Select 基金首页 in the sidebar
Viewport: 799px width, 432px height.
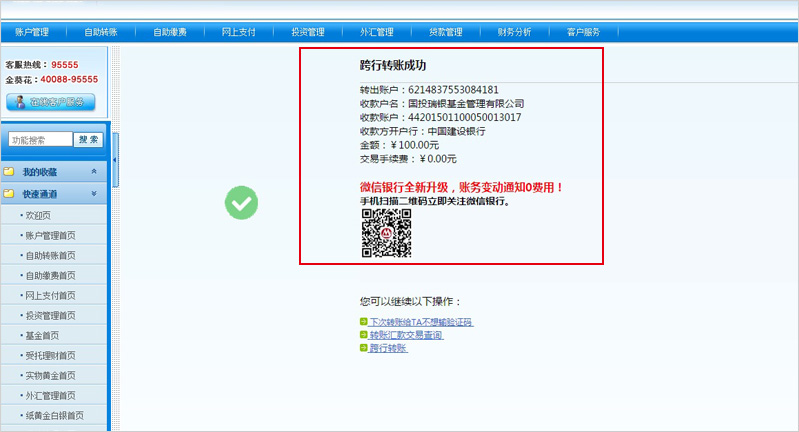tap(42, 336)
